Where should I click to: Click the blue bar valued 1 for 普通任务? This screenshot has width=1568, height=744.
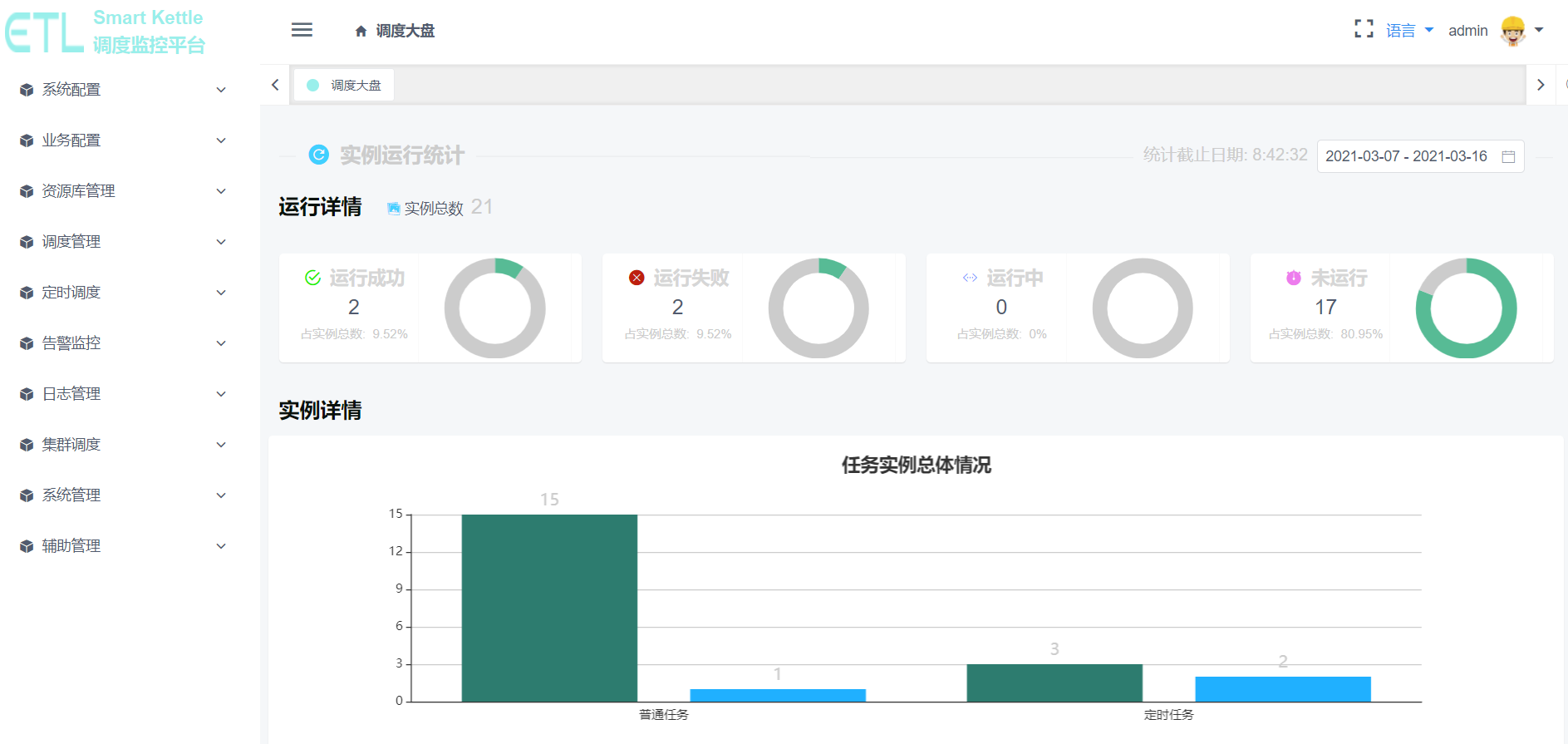[x=778, y=696]
